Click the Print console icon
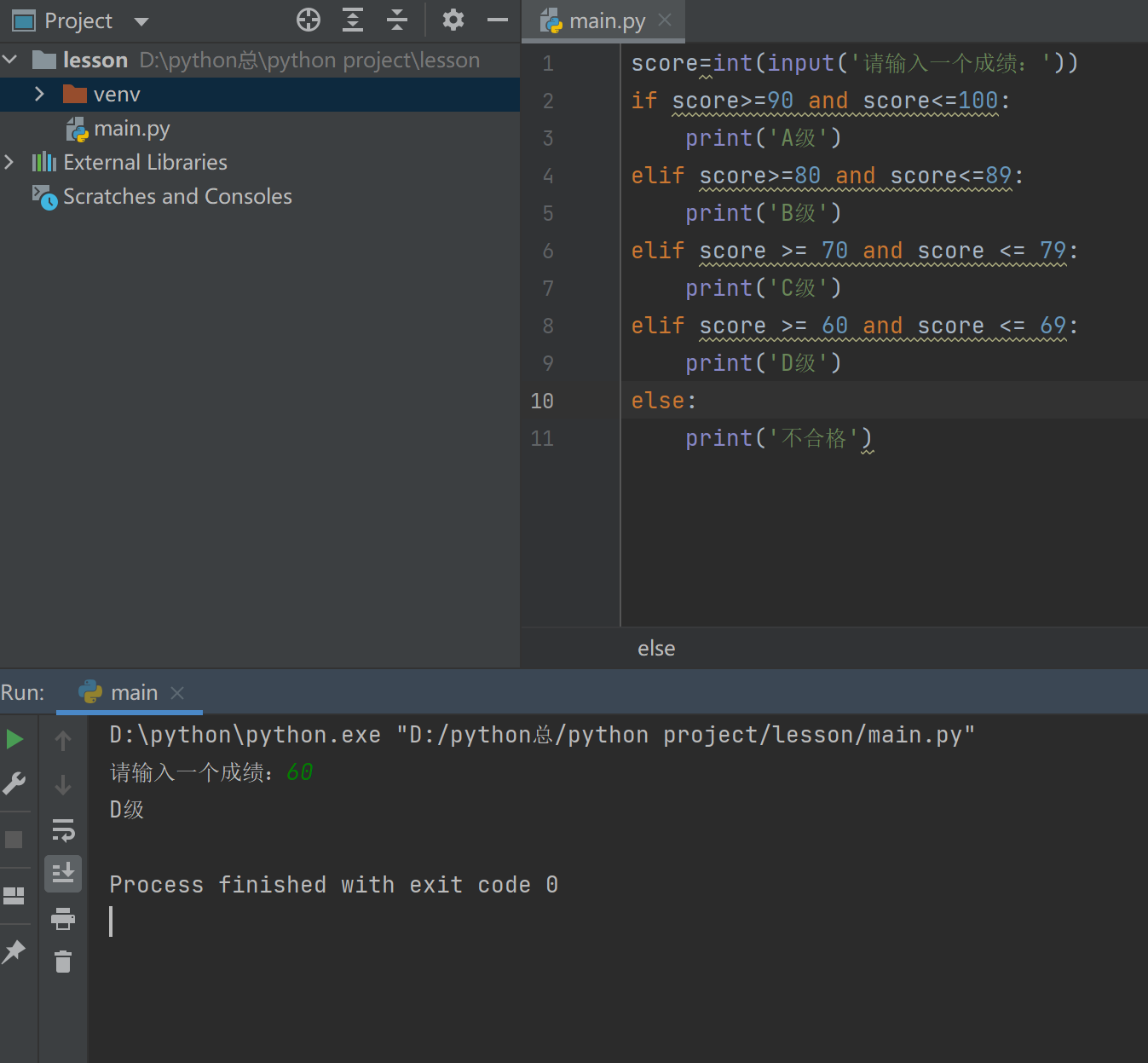The width and height of the screenshot is (1148, 1063). tap(63, 918)
